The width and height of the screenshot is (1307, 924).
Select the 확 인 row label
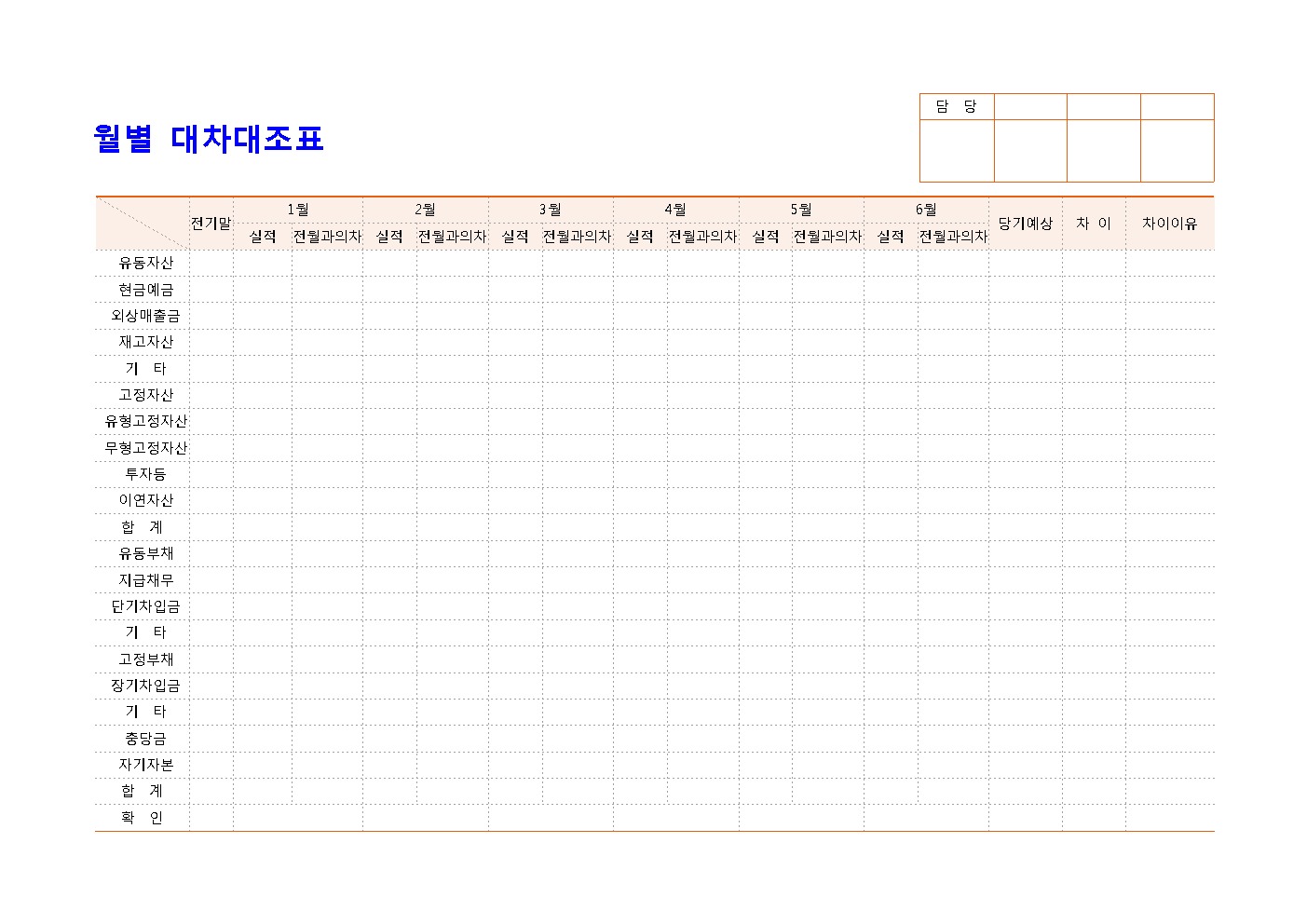tap(143, 818)
